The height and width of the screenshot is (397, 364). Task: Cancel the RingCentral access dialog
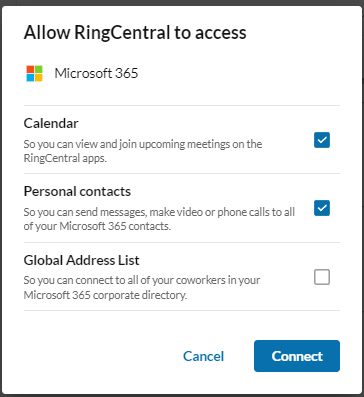203,356
